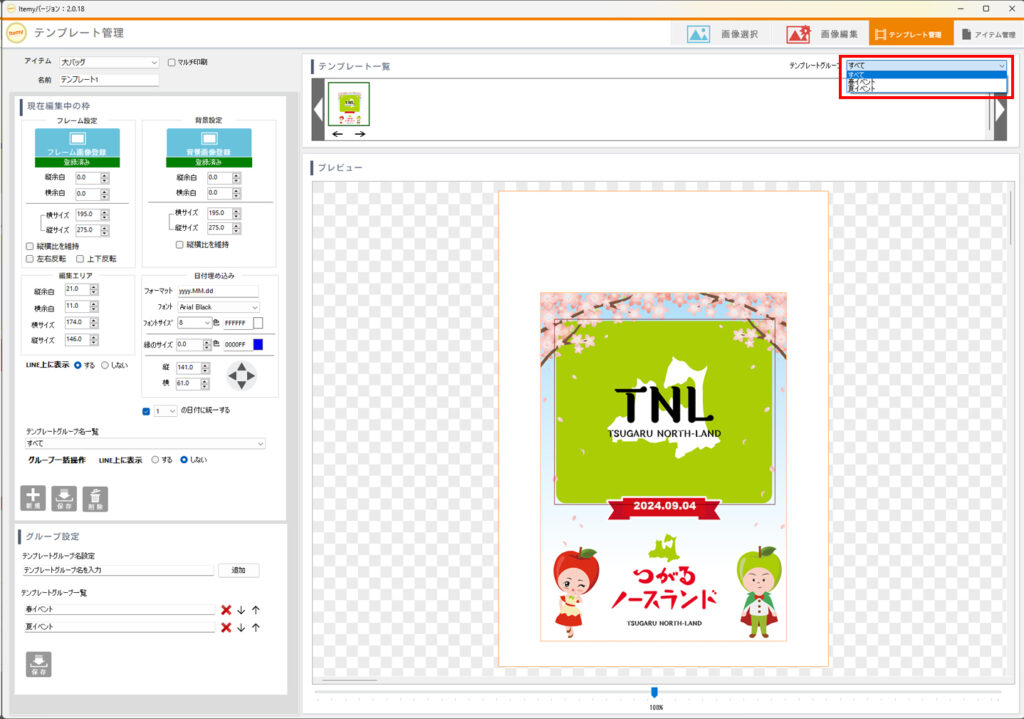Select the template thumbnail in テンプレート一覧
Viewport: 1024px width, 719px height.
[349, 103]
